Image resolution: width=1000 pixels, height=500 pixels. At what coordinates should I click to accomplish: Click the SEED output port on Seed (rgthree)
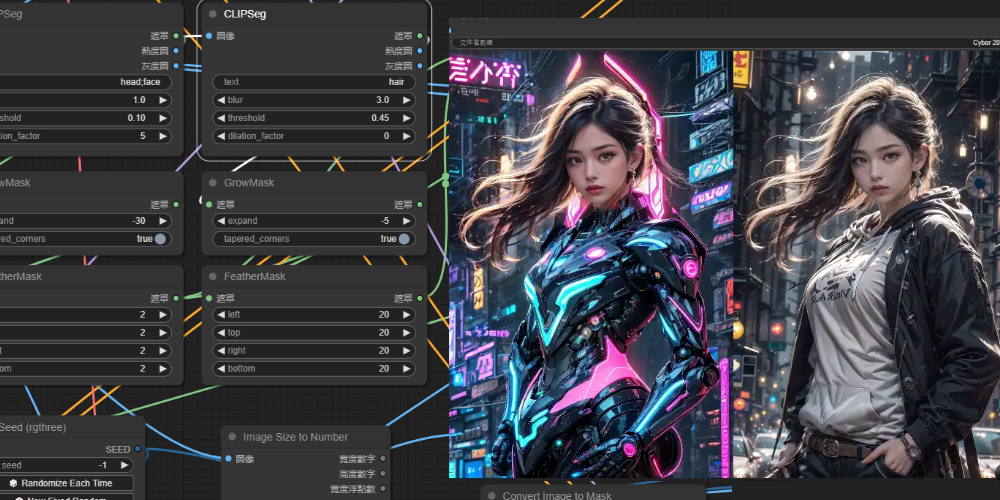pos(138,449)
